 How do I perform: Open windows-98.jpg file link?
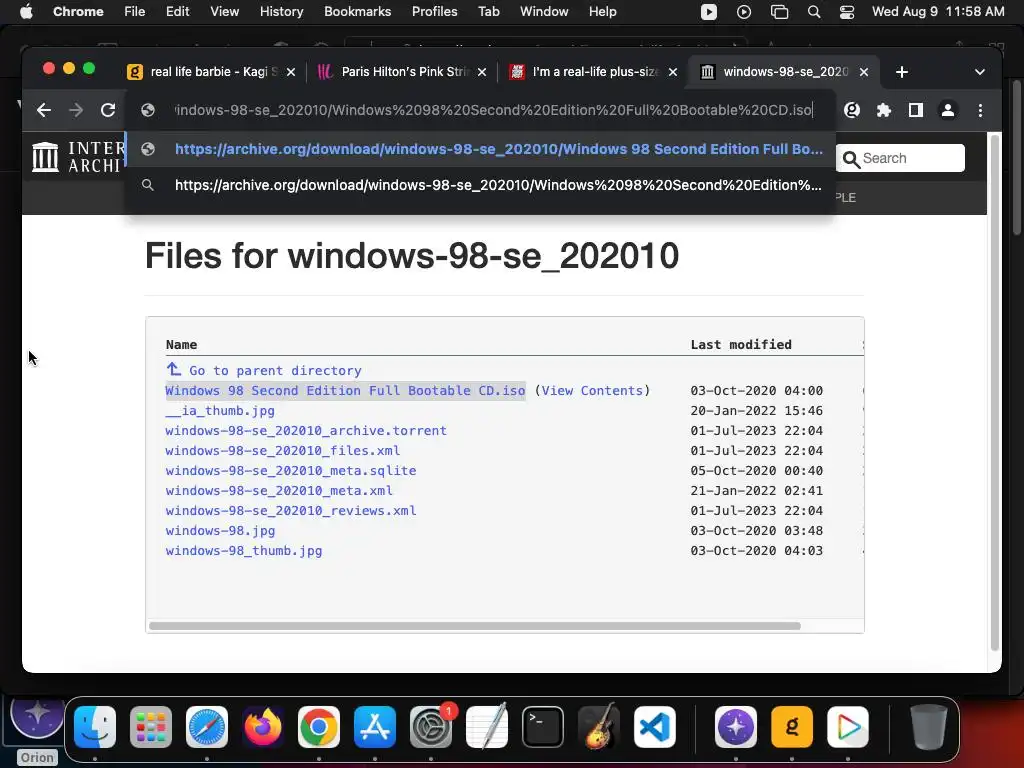pos(220,531)
